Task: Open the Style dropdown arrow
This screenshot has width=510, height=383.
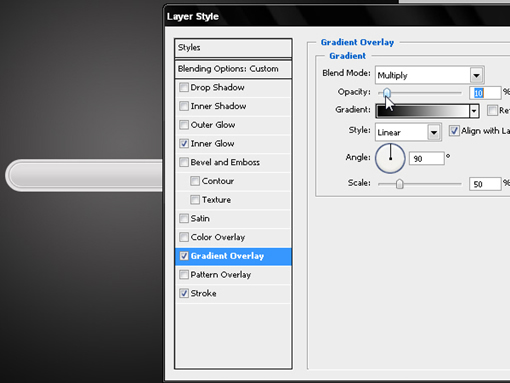Action: pyautogui.click(x=434, y=132)
